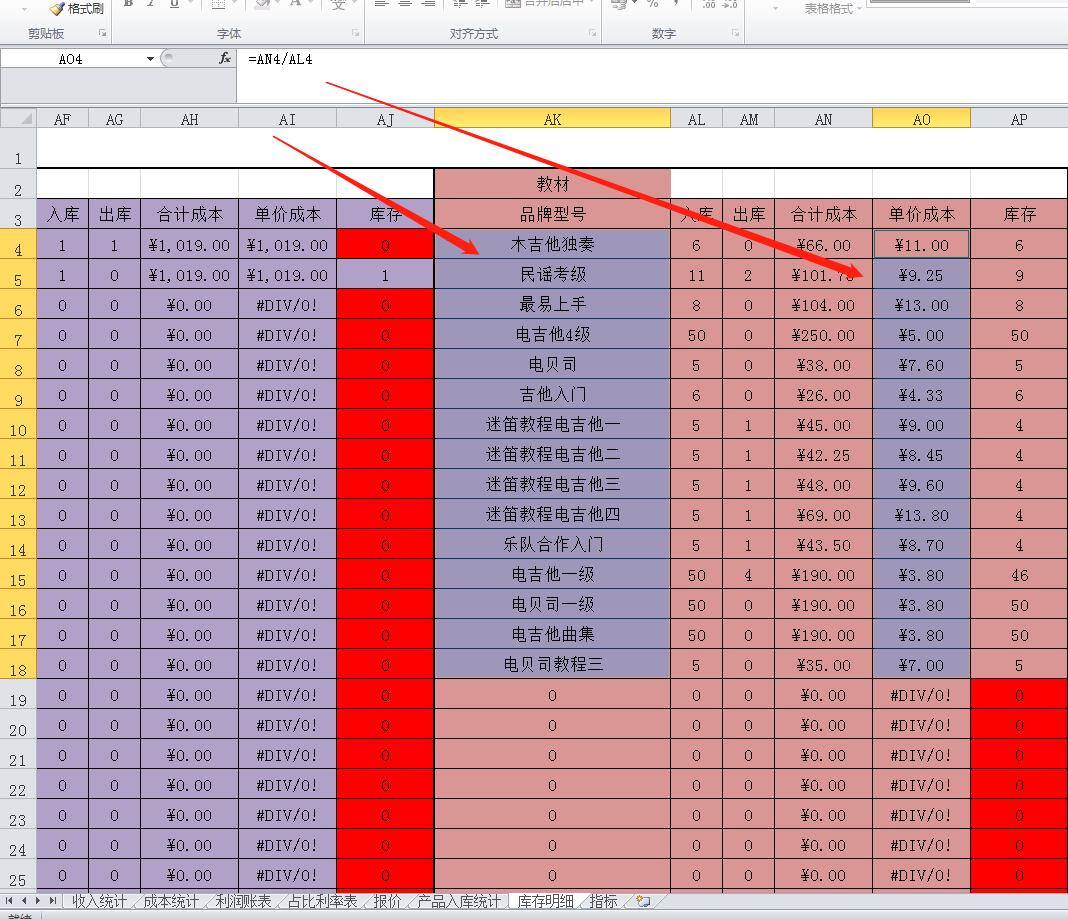
Task: Expand the Name Box dropdown arrow
Action: [x=150, y=59]
